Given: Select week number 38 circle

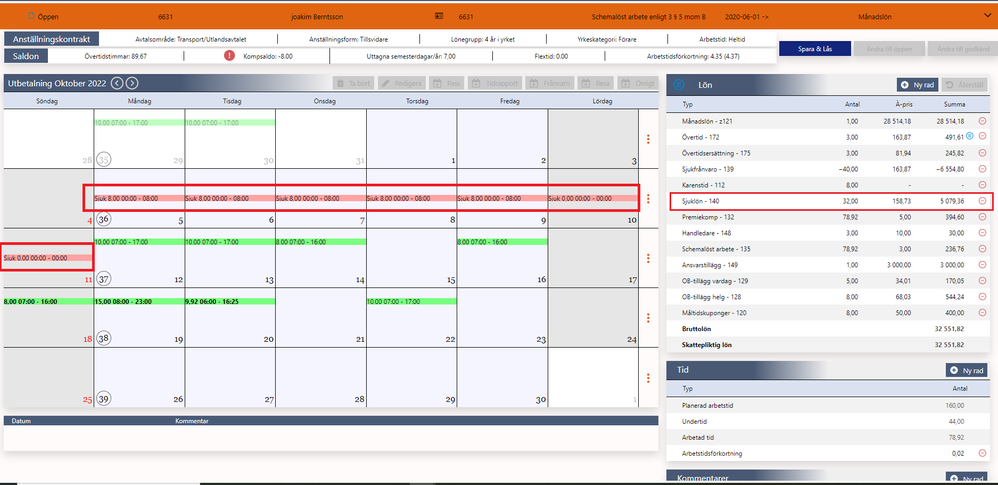Looking at the screenshot, I should click(x=103, y=339).
